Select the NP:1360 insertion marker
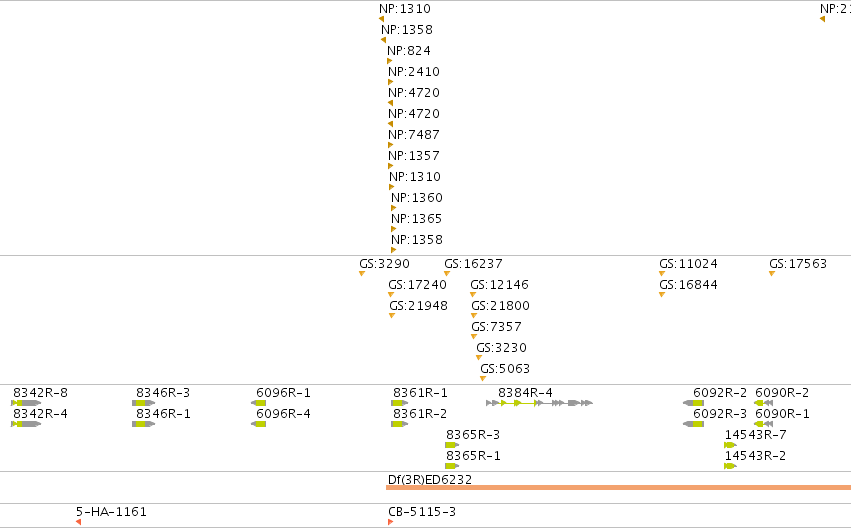The height and width of the screenshot is (528, 851). tap(393, 208)
